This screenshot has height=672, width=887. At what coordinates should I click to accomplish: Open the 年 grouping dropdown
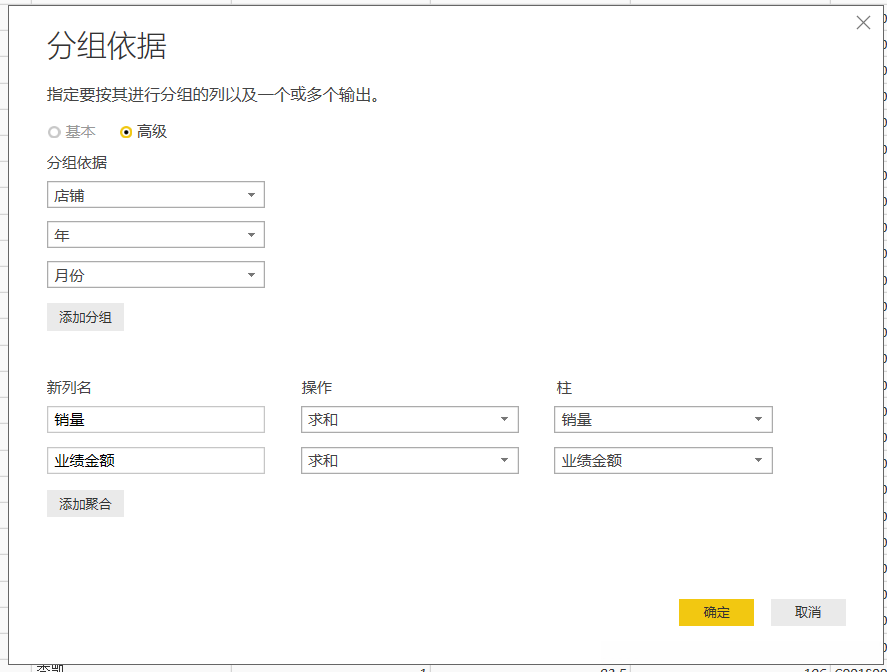[x=155, y=234]
